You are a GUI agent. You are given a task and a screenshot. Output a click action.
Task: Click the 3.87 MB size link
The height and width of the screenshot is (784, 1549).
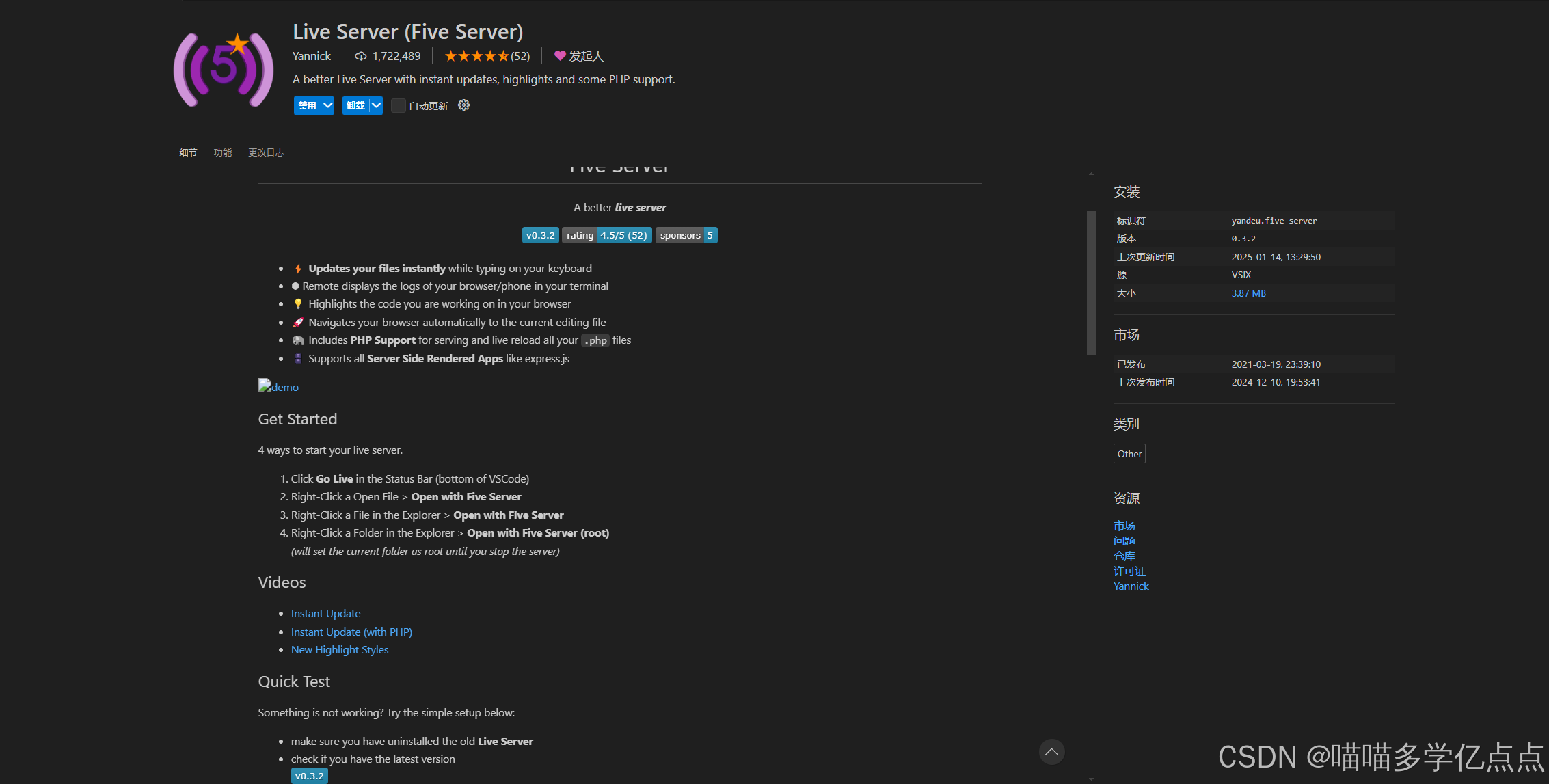tap(1248, 293)
